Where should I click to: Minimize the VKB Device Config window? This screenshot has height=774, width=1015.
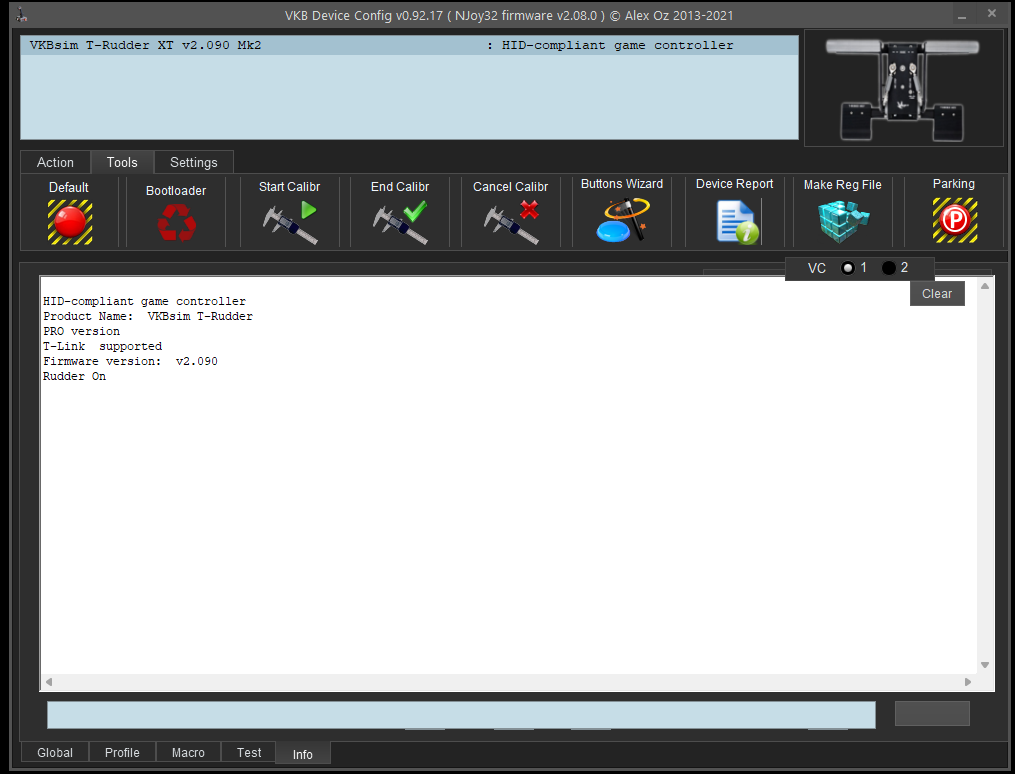[x=962, y=15]
